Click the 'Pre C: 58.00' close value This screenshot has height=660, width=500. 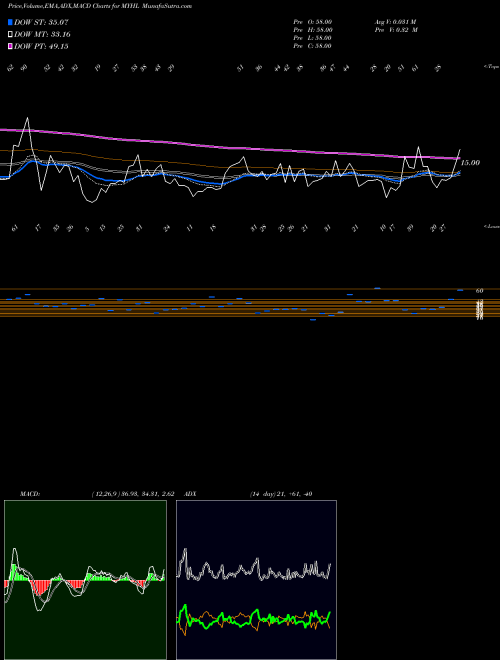pos(313,46)
